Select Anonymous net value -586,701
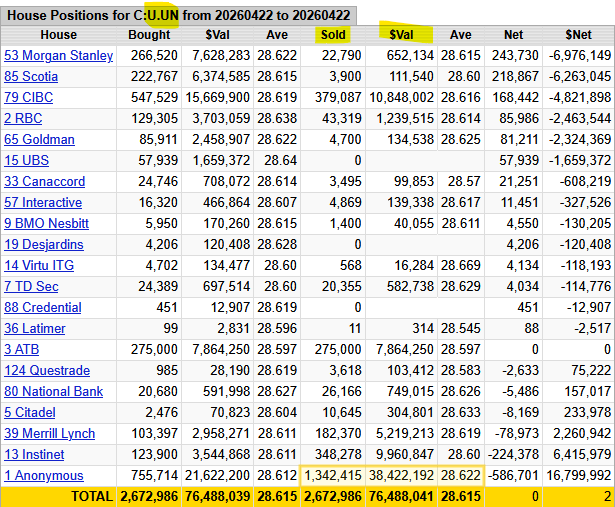Screen dimensions: 615x507 coord(513,476)
